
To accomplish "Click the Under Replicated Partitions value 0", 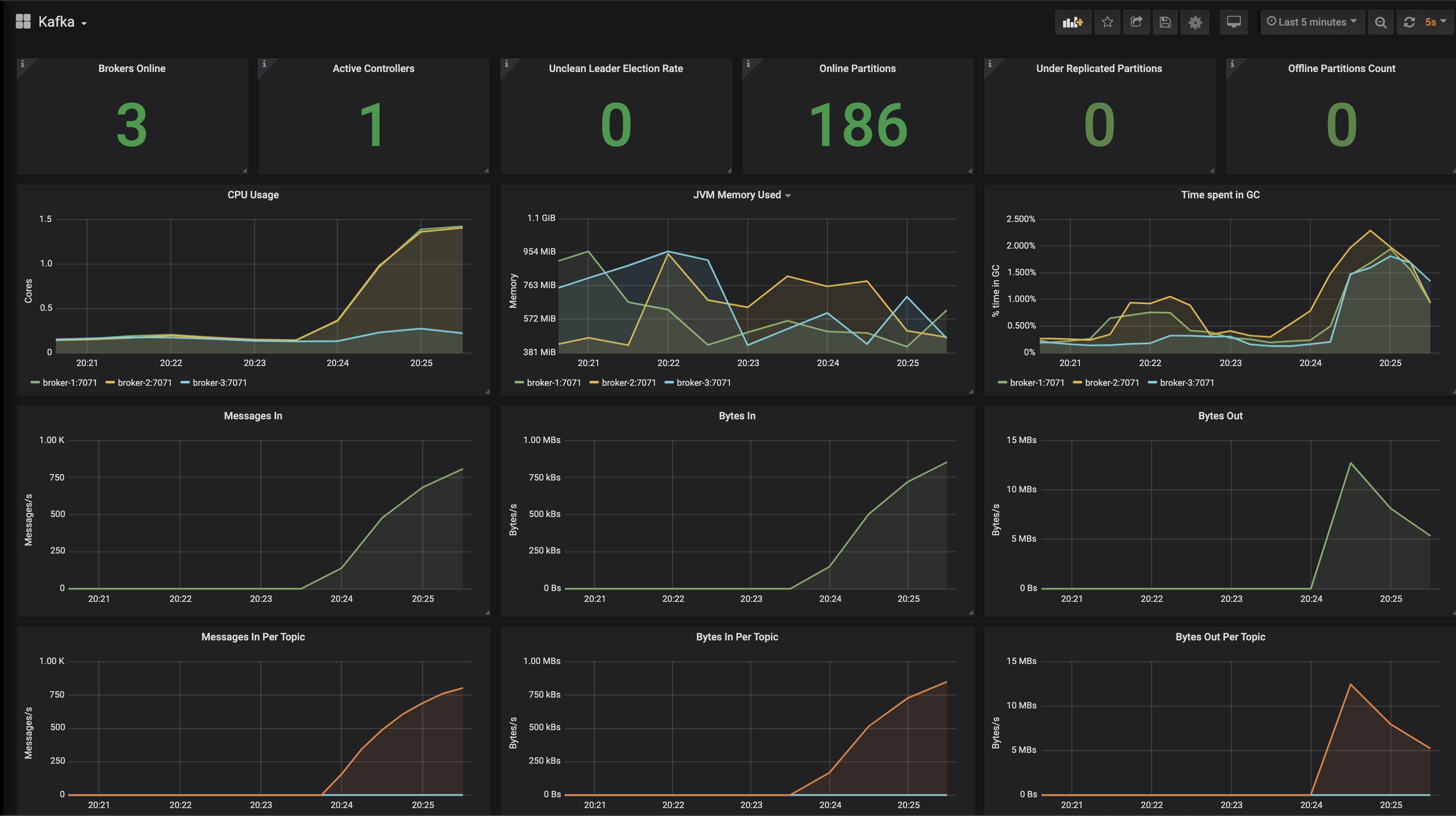I will (1099, 125).
